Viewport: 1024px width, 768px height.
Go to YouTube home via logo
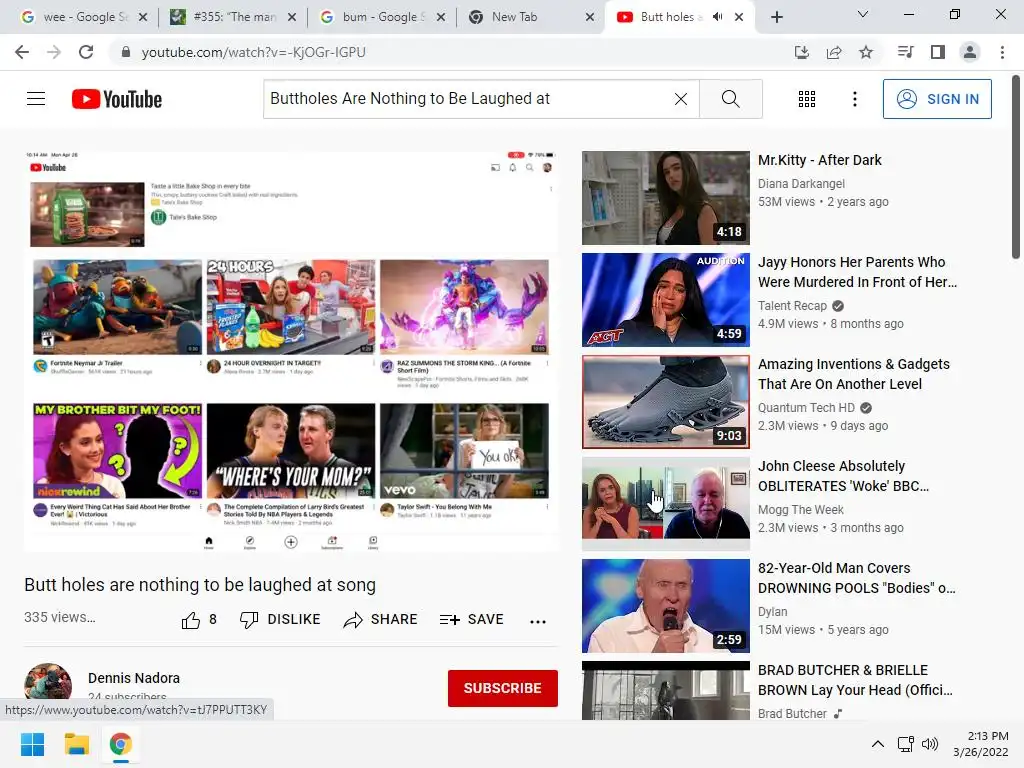click(117, 99)
